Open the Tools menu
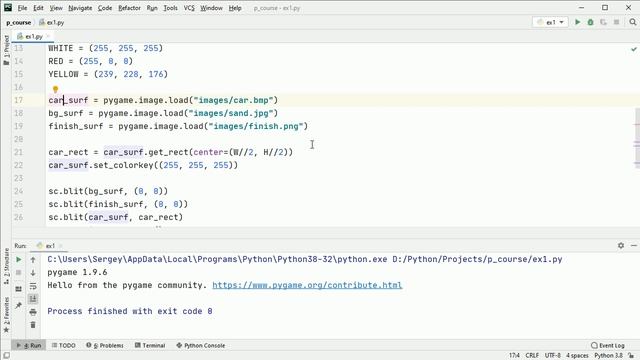The width and height of the screenshot is (640, 360). point(171,8)
